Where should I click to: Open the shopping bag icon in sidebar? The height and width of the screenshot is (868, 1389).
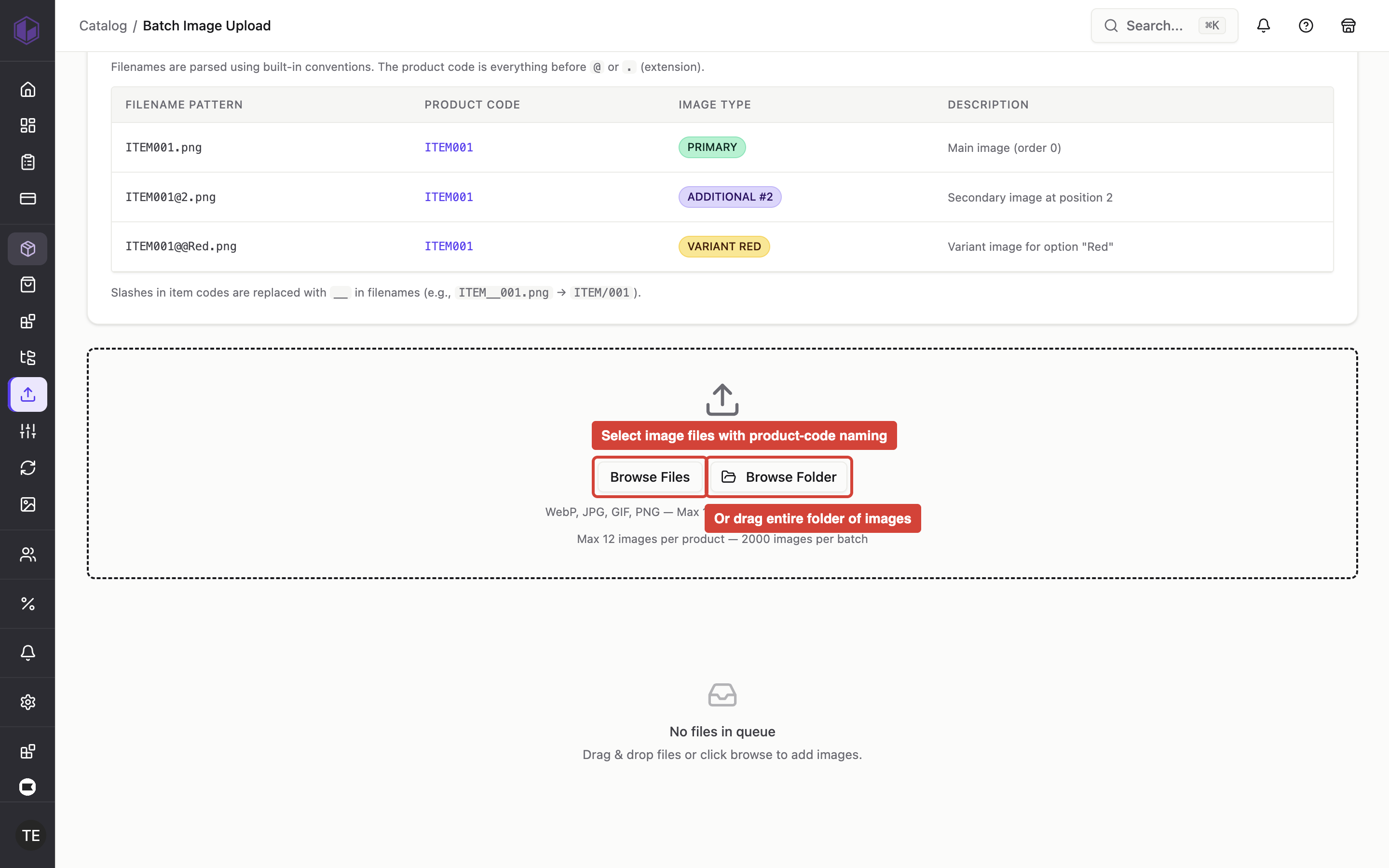coord(27,285)
